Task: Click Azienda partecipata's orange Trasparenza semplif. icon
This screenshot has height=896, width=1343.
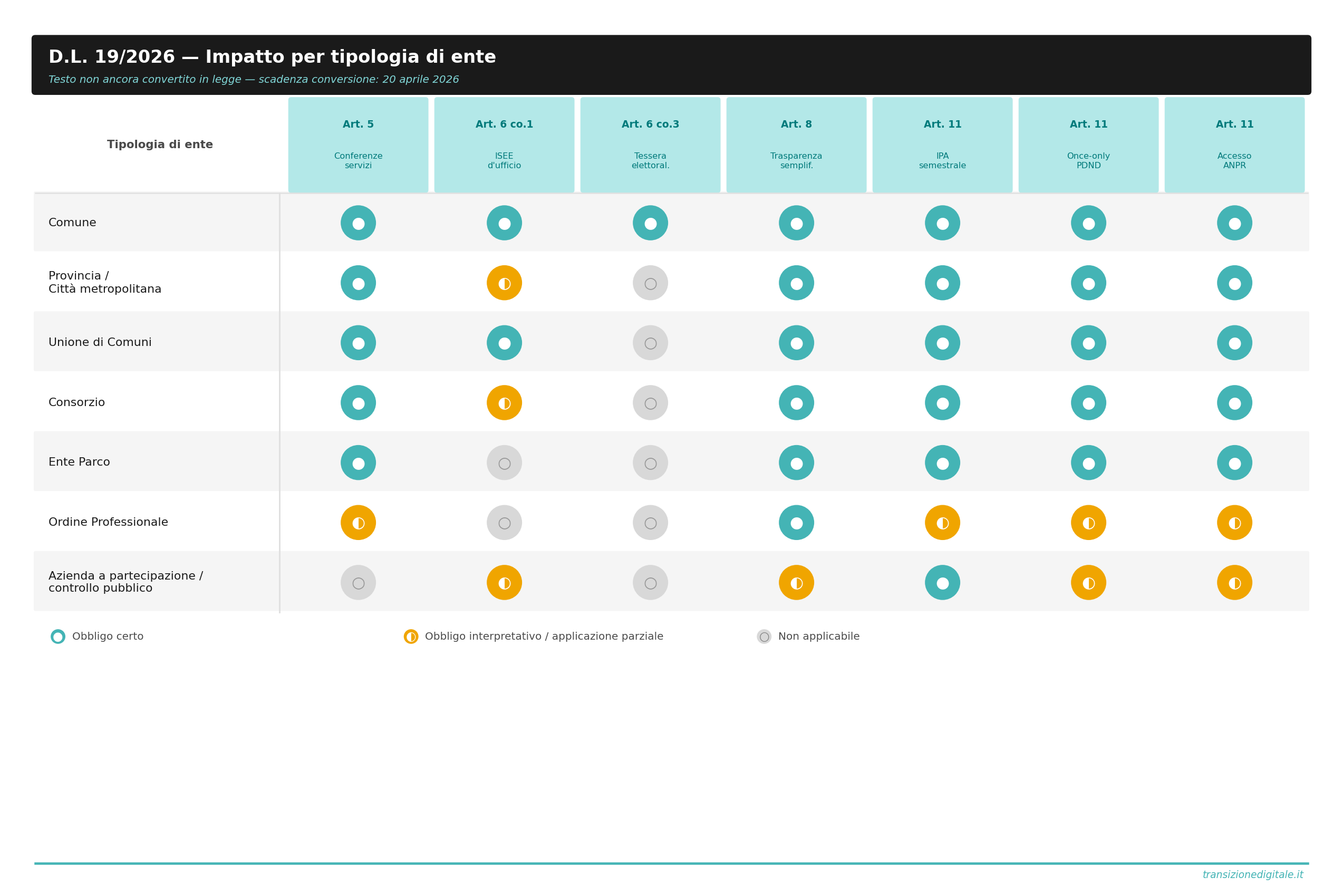Action: tap(796, 582)
